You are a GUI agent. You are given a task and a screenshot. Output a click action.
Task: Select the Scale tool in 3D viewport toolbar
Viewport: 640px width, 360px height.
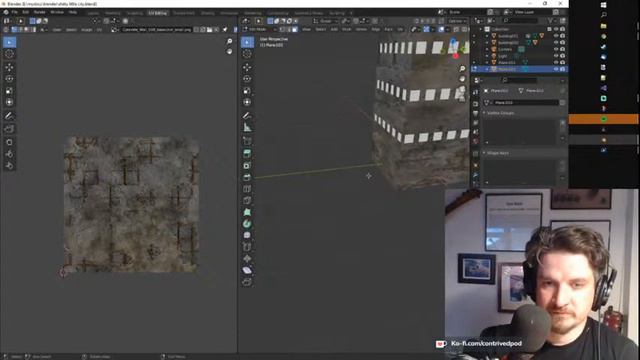click(x=247, y=91)
